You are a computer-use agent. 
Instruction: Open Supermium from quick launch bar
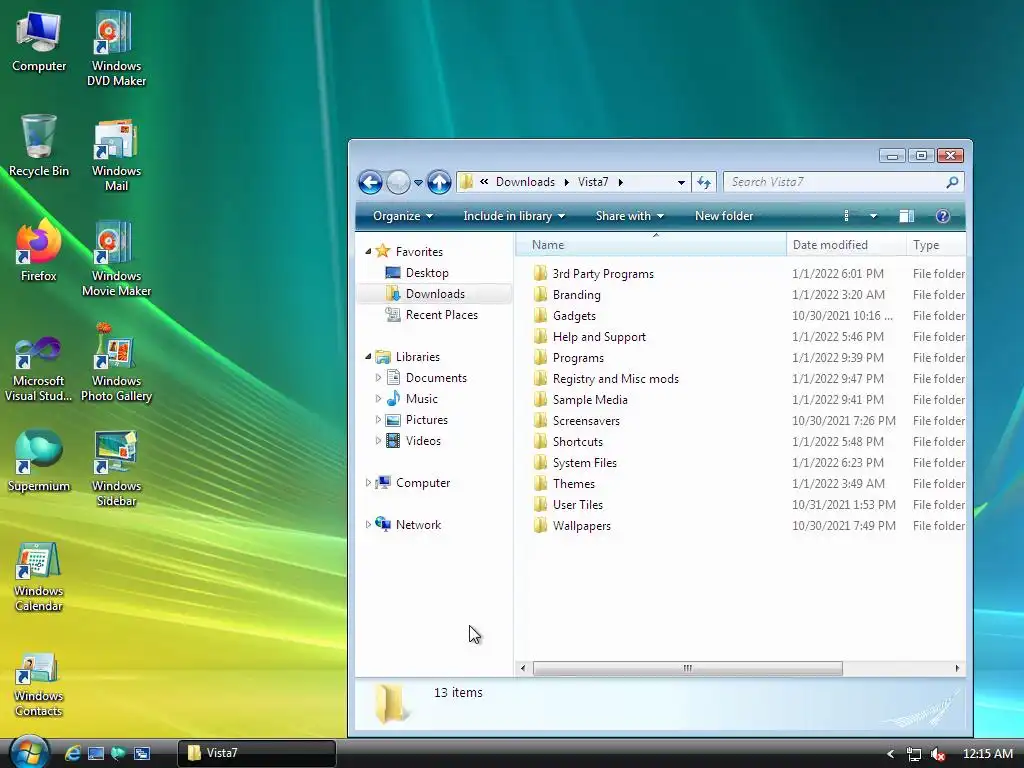point(118,753)
